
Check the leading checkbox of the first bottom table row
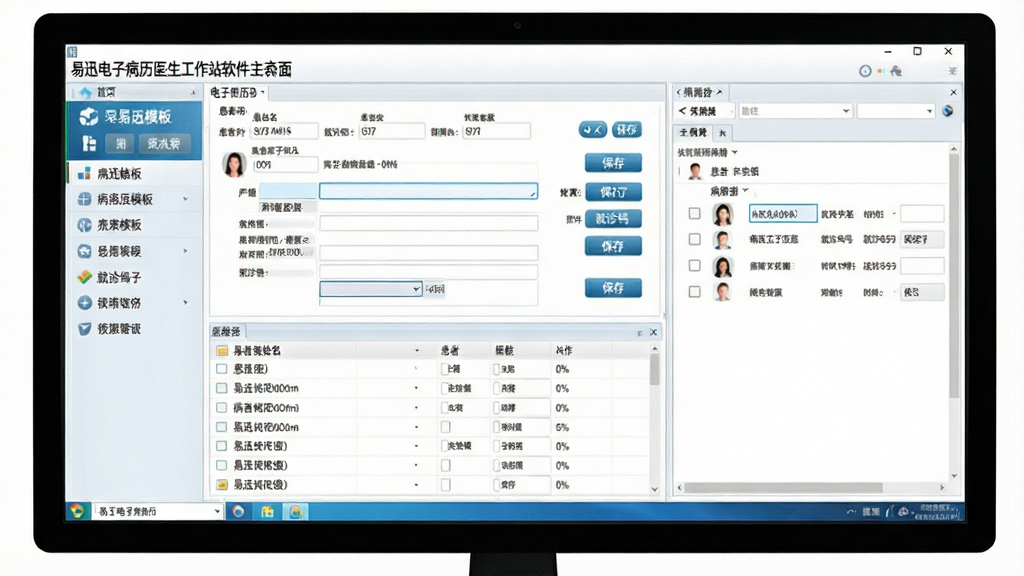click(221, 369)
